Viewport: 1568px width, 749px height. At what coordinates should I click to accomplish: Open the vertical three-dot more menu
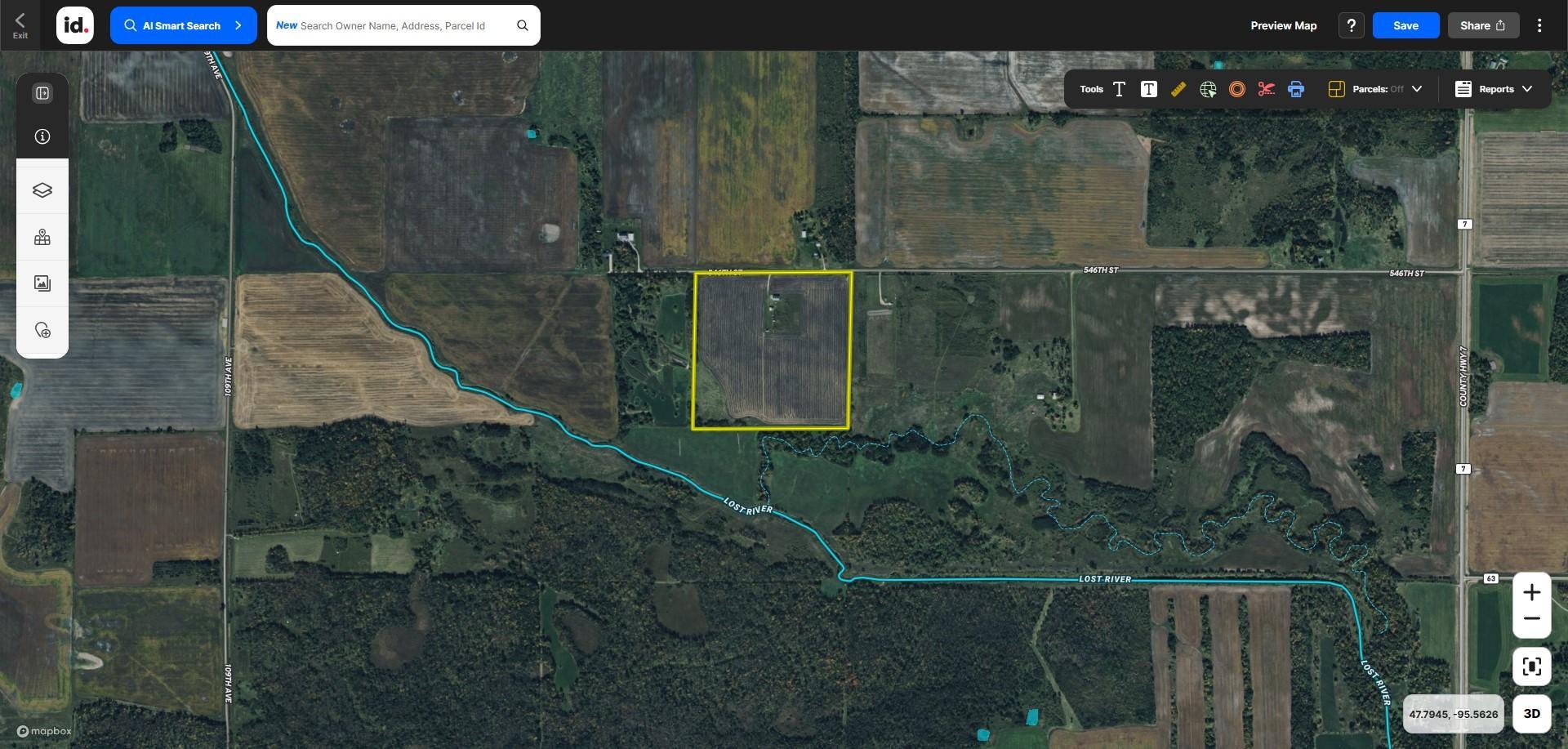pyautogui.click(x=1539, y=25)
